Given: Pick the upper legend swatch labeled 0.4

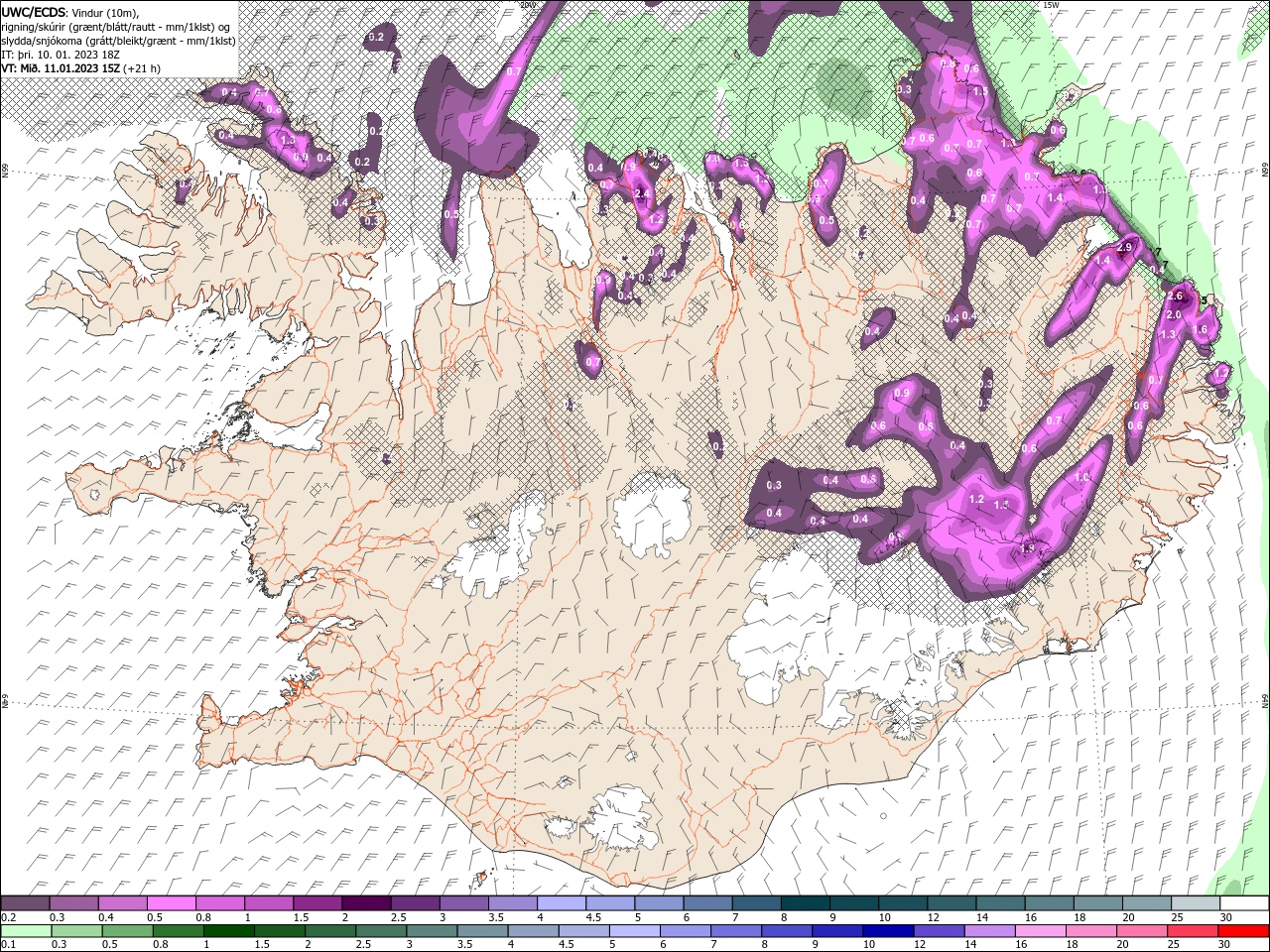Looking at the screenshot, I should (x=122, y=903).
